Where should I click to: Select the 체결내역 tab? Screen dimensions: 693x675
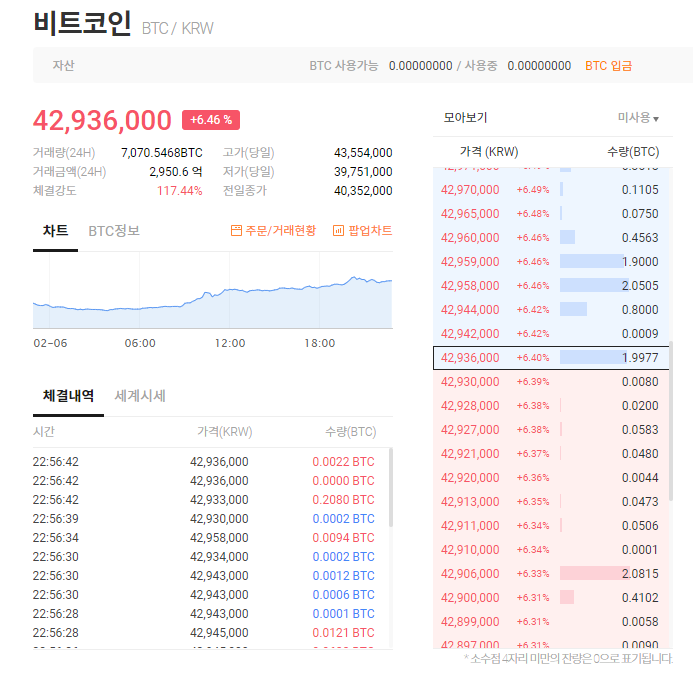click(68, 396)
